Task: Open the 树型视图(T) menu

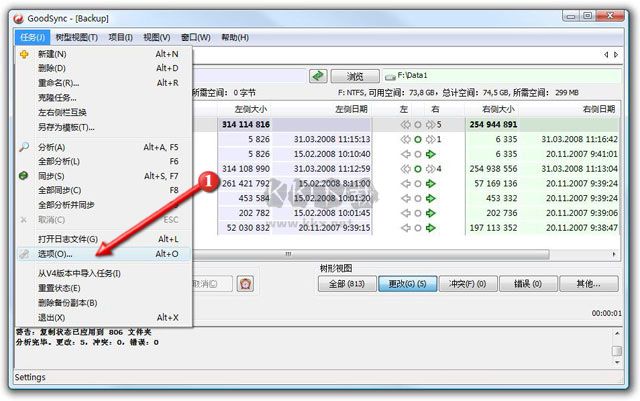Action: click(77, 37)
